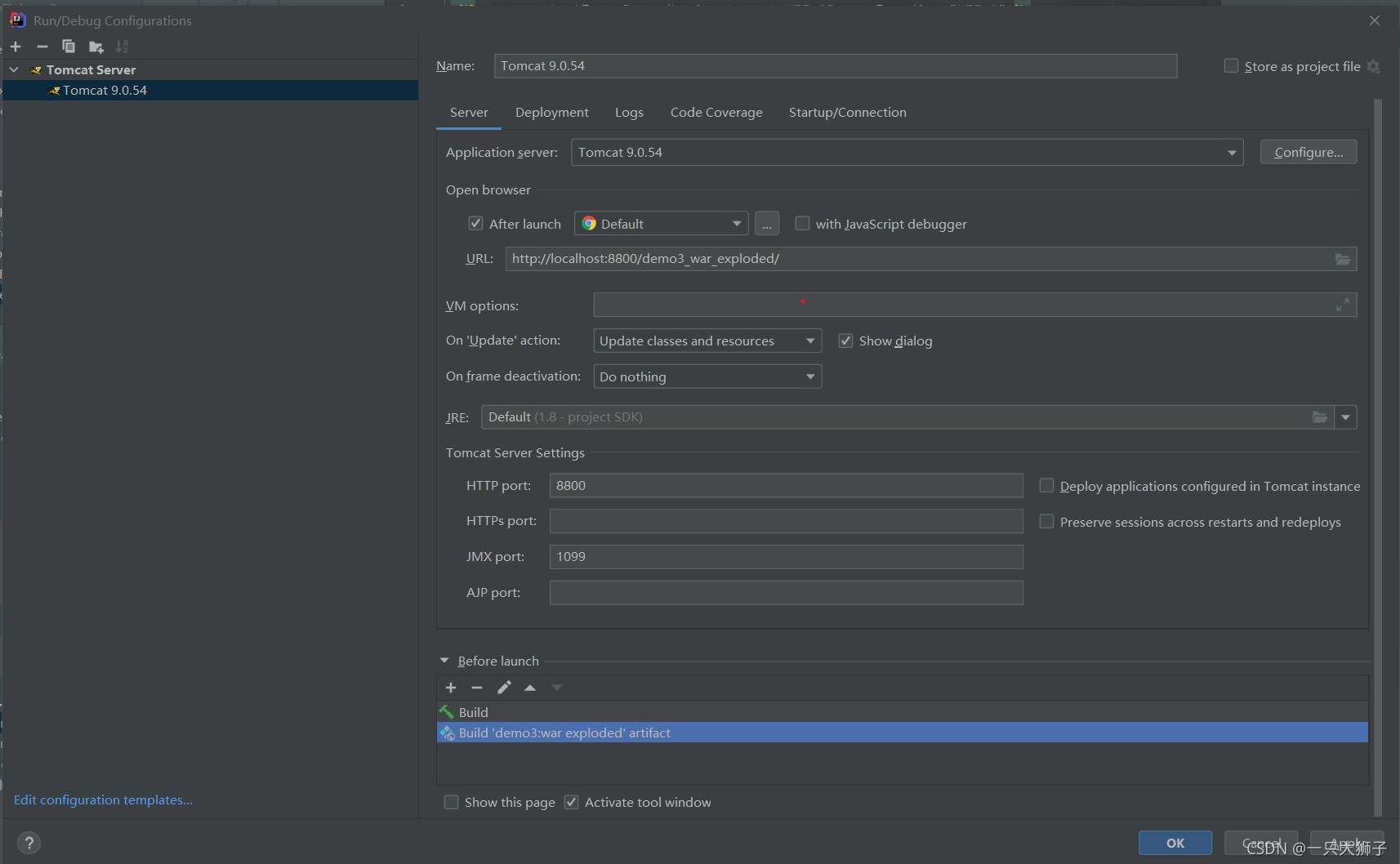Click into the JMX port field

coord(786,557)
